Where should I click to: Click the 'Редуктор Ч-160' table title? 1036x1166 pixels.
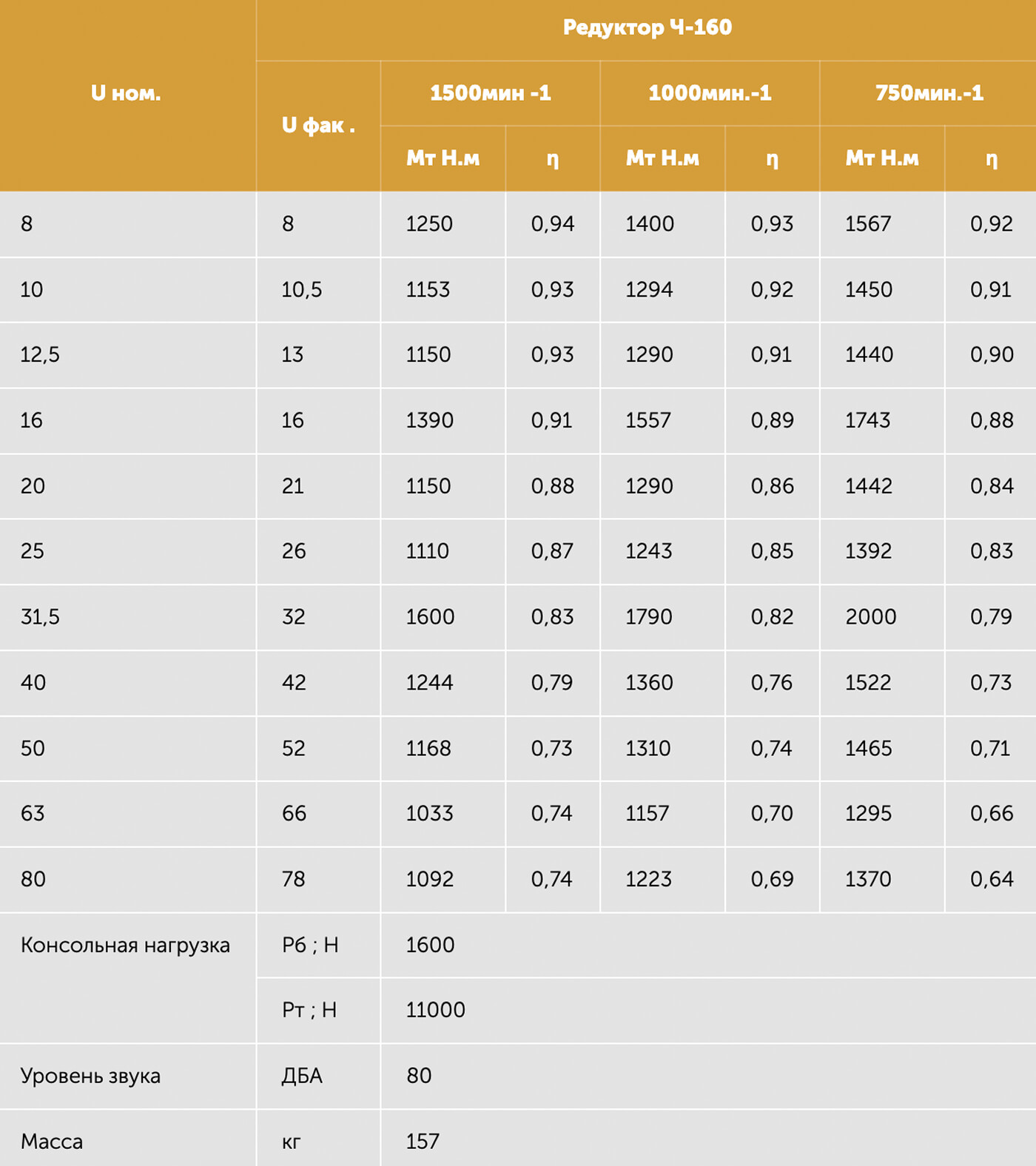[x=647, y=28]
